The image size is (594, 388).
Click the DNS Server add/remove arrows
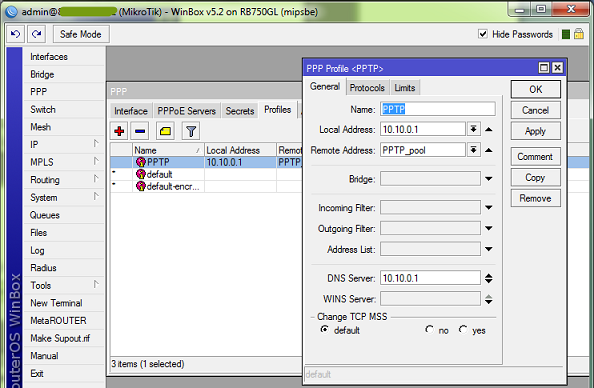point(489,278)
